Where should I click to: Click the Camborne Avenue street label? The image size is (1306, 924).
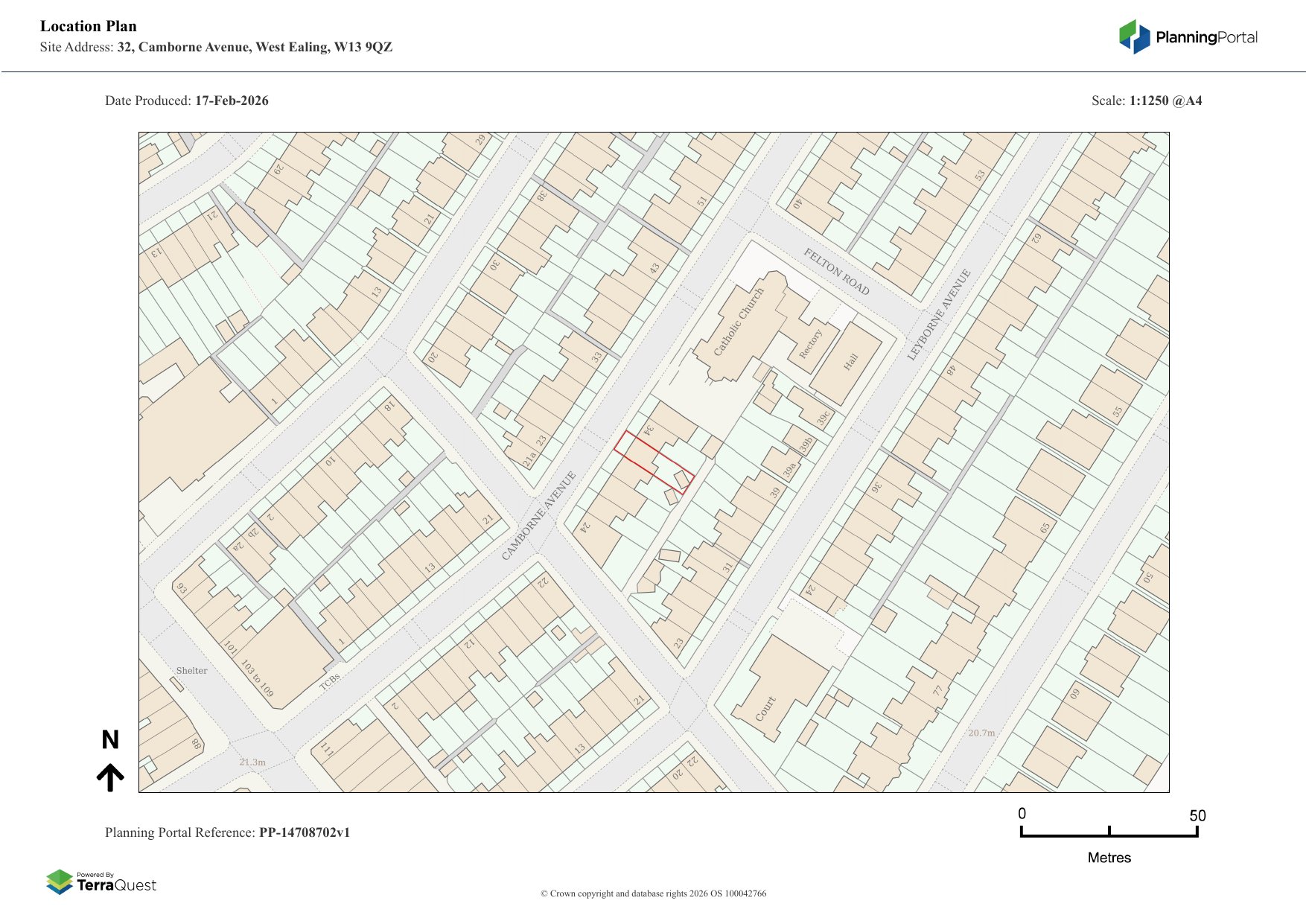pyautogui.click(x=539, y=515)
